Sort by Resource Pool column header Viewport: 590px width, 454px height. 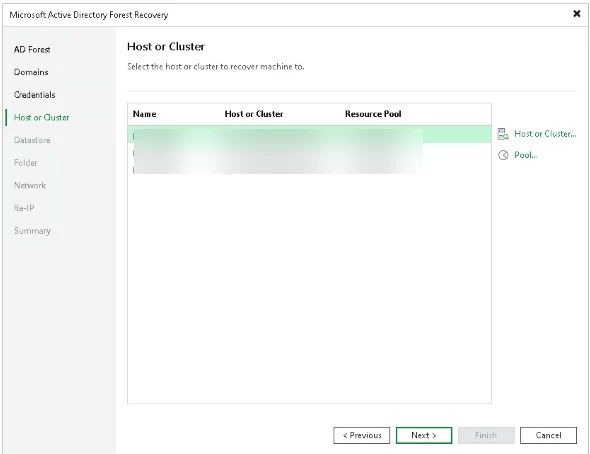pyautogui.click(x=373, y=114)
